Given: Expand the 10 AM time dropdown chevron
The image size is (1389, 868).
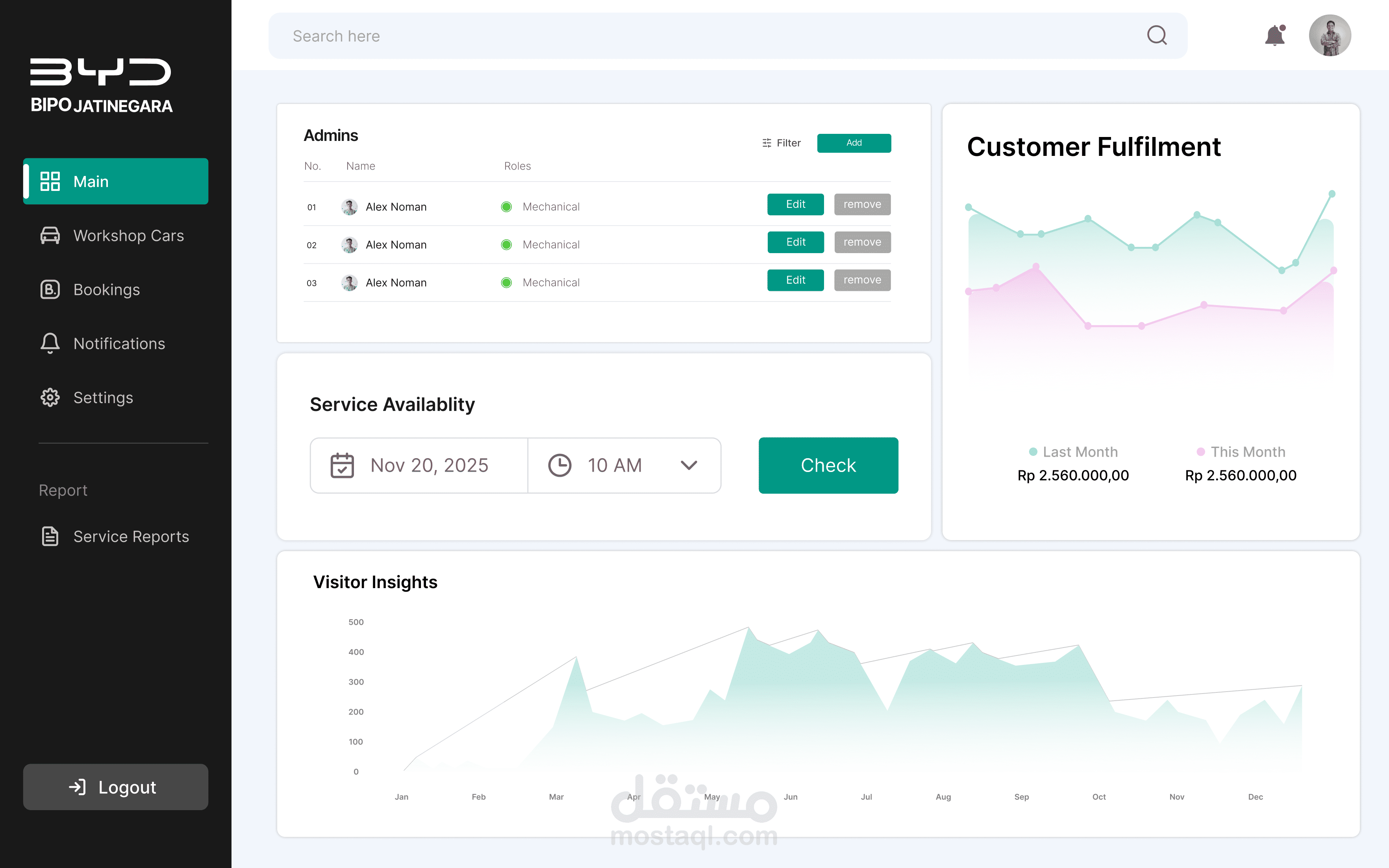Looking at the screenshot, I should [689, 465].
